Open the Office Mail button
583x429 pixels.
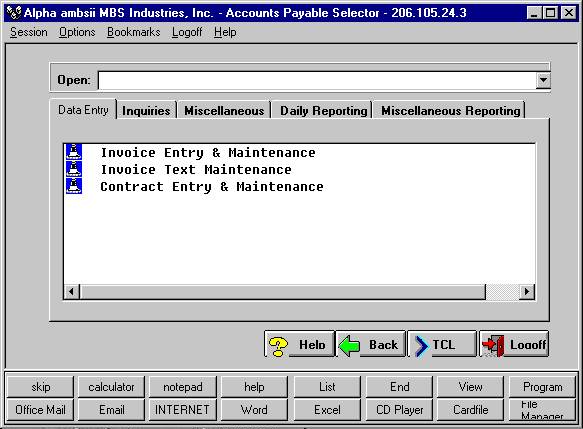click(x=40, y=410)
